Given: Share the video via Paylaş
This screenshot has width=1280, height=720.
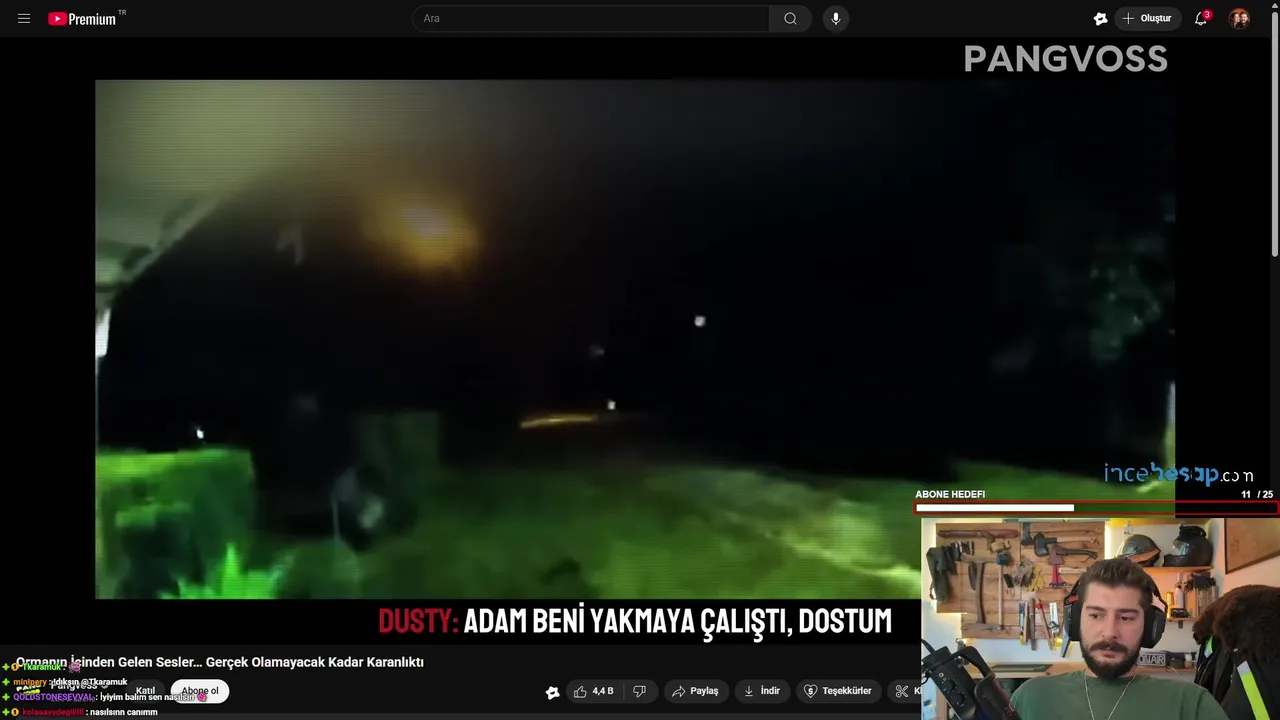Looking at the screenshot, I should coord(695,691).
